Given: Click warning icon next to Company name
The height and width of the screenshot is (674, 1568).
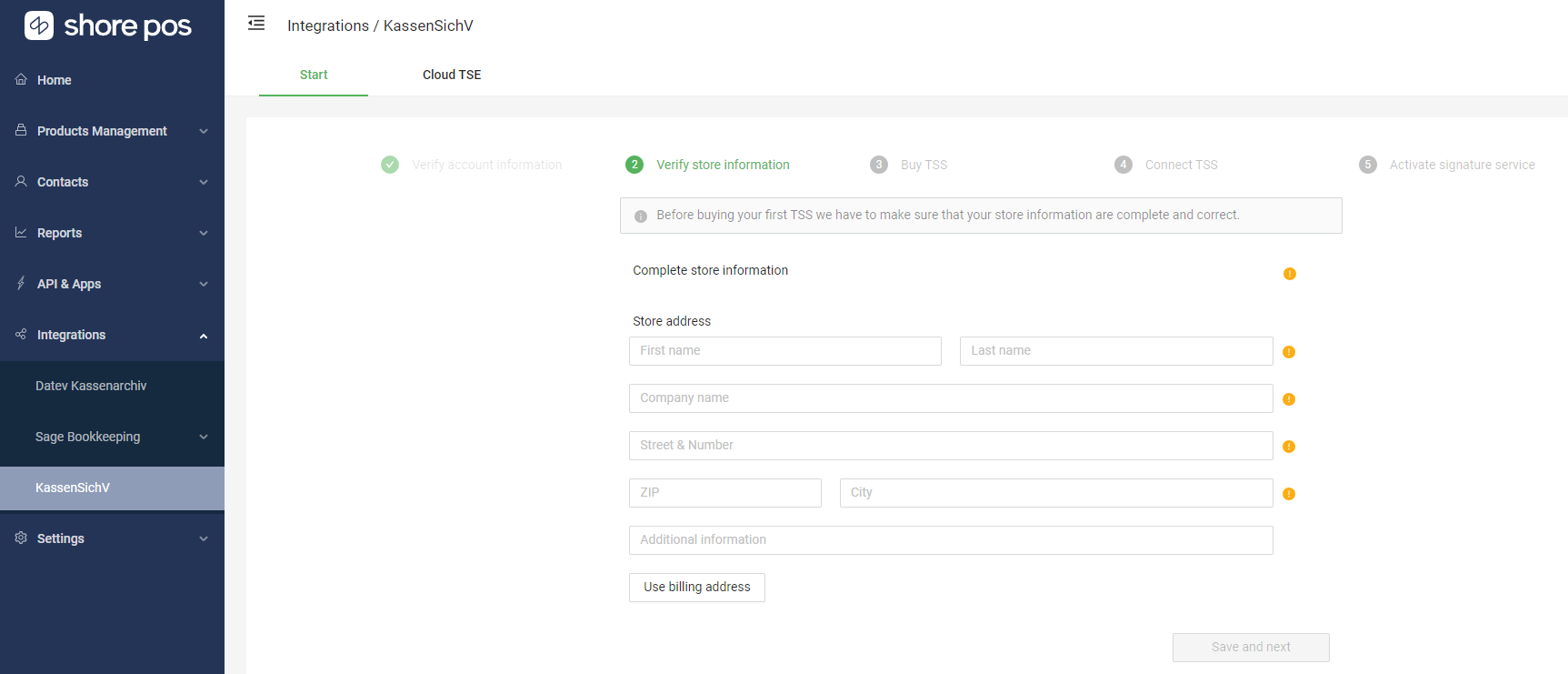Looking at the screenshot, I should point(1289,399).
